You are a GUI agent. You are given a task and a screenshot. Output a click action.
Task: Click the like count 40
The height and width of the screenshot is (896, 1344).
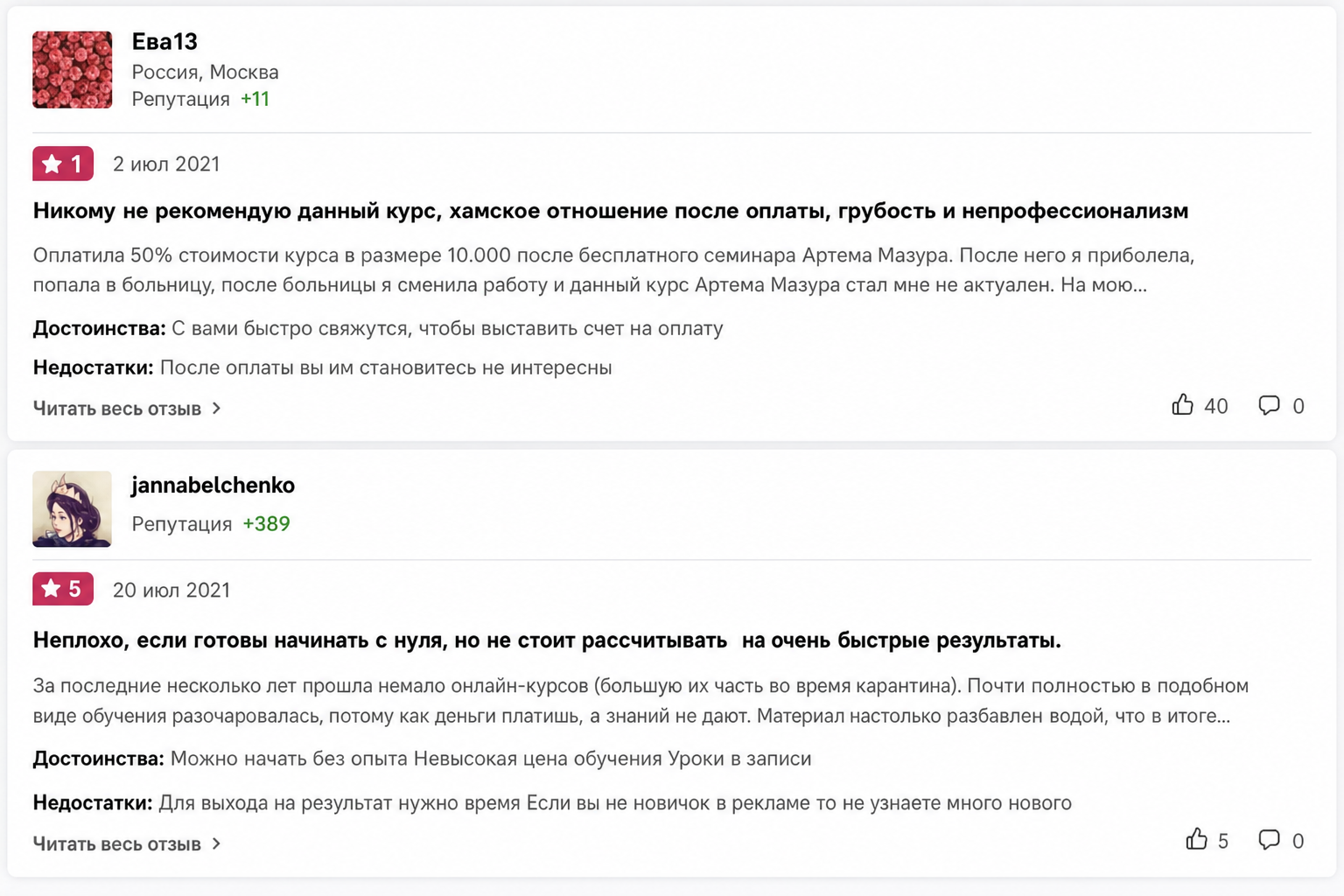(x=1216, y=406)
